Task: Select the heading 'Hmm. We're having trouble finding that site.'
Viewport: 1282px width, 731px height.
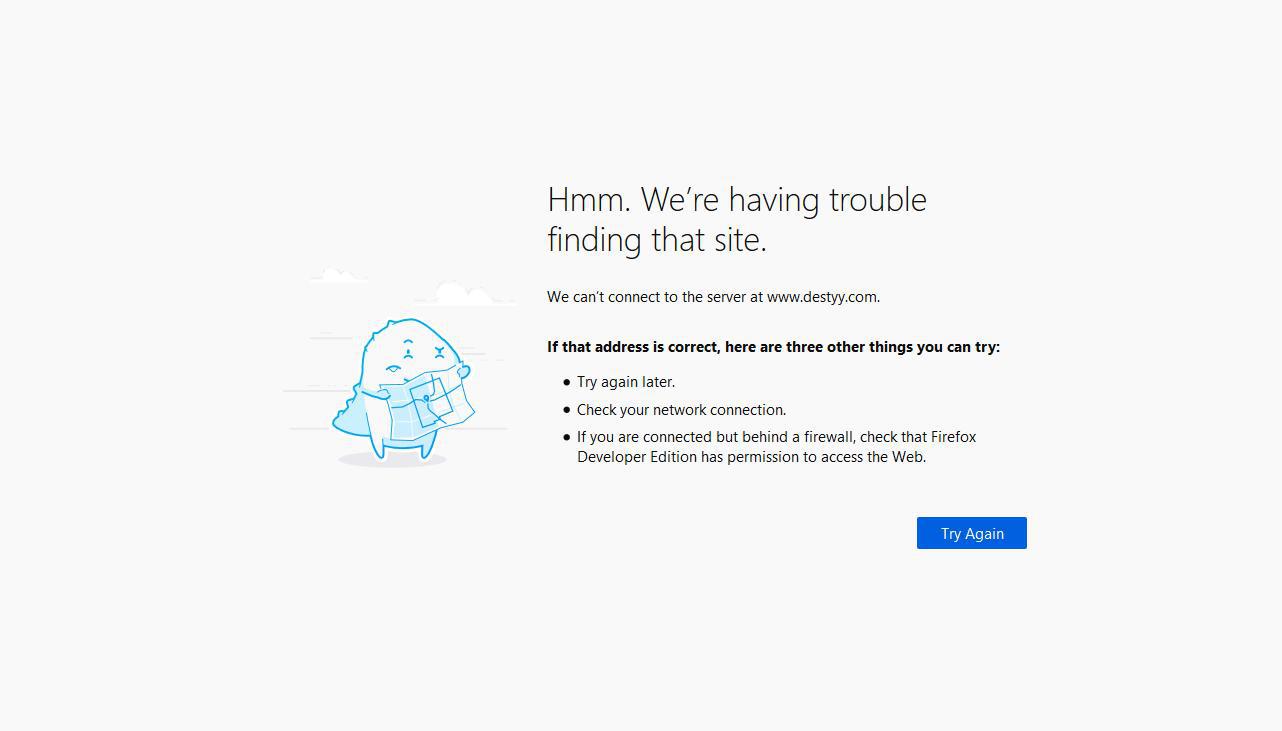Action: pyautogui.click(x=737, y=219)
